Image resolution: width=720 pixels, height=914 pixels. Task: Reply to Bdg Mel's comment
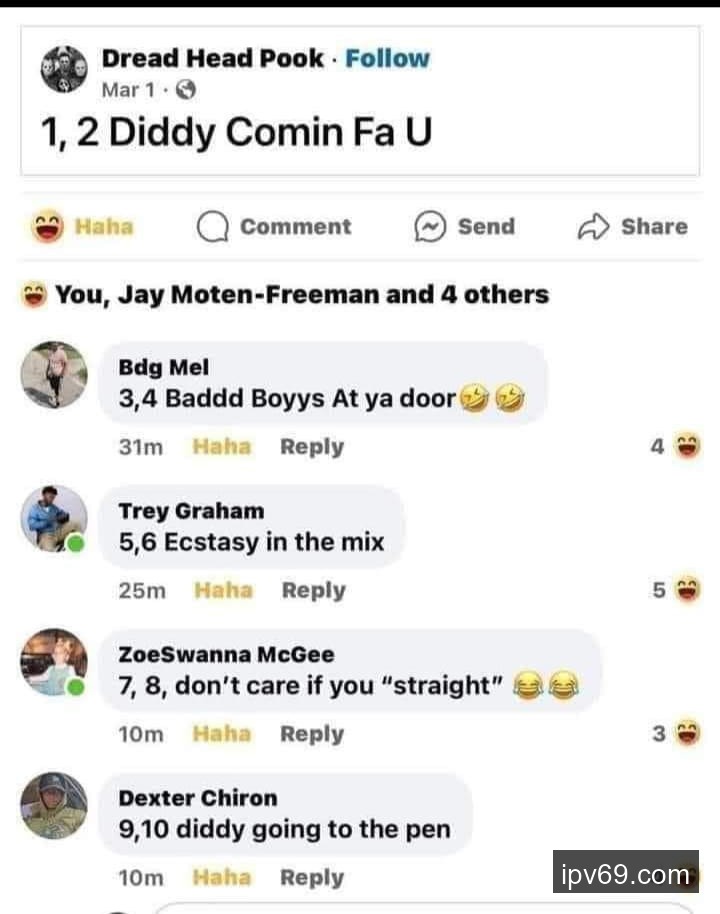(312, 447)
